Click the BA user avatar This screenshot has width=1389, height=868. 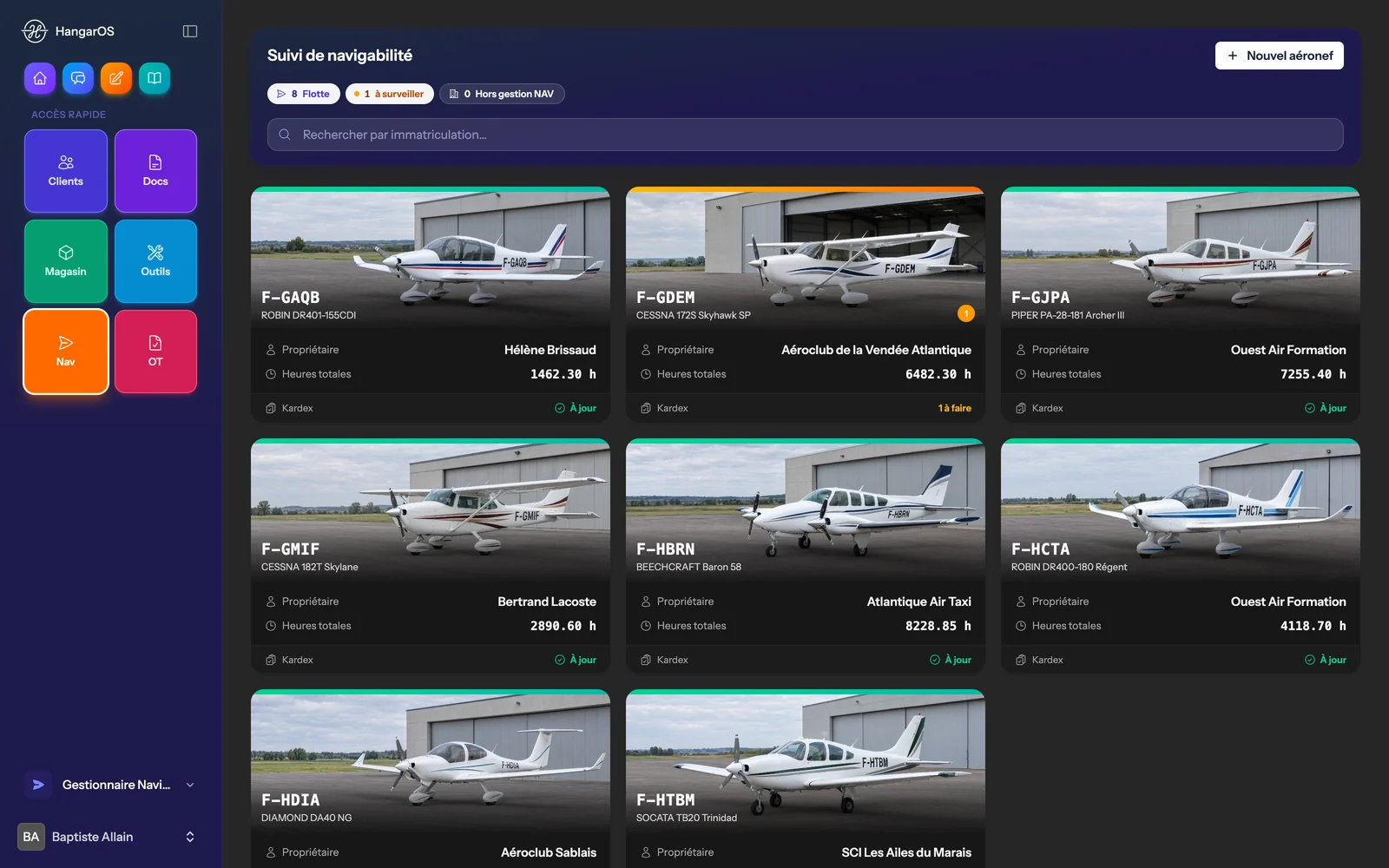pos(31,837)
